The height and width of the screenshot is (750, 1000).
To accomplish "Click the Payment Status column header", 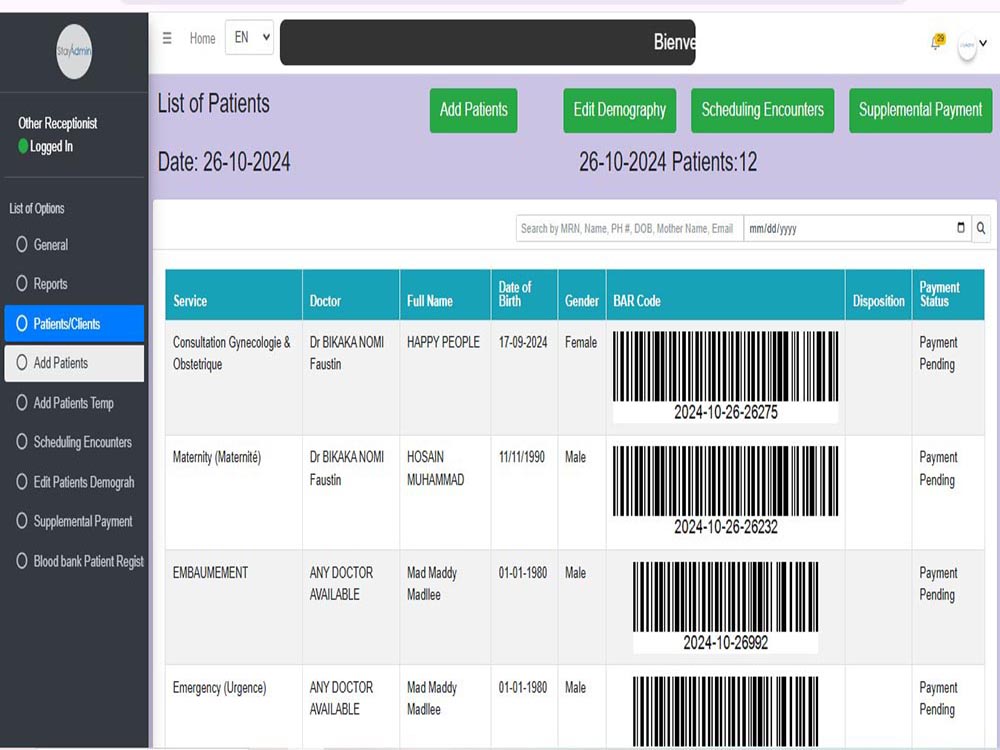I will [x=948, y=295].
